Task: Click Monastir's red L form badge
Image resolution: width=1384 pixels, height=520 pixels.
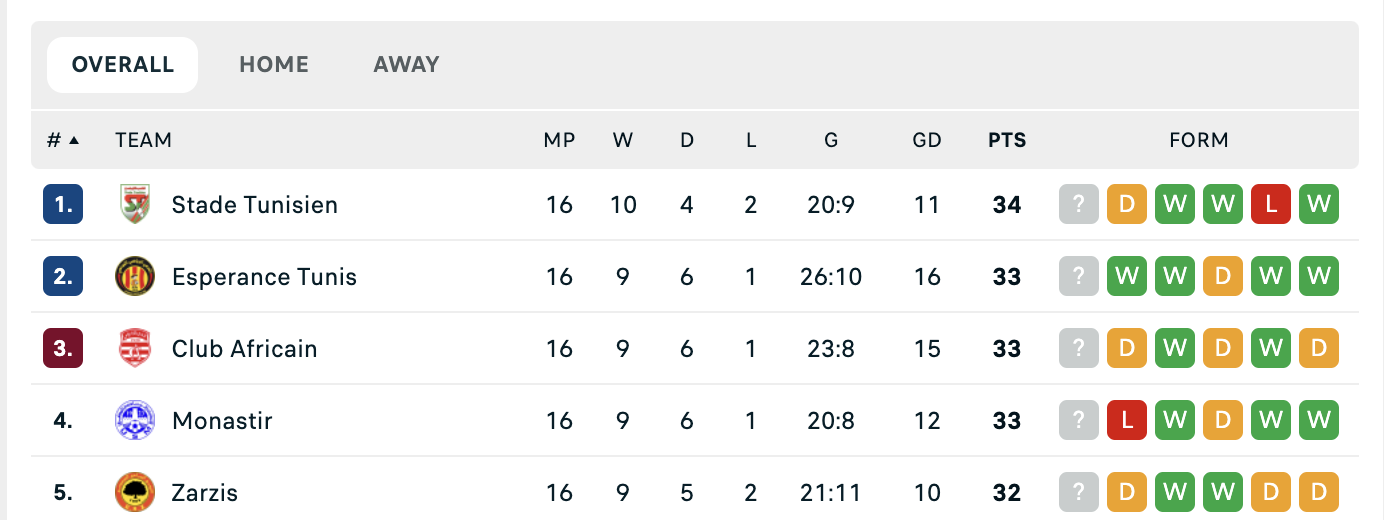Action: tap(1127, 421)
